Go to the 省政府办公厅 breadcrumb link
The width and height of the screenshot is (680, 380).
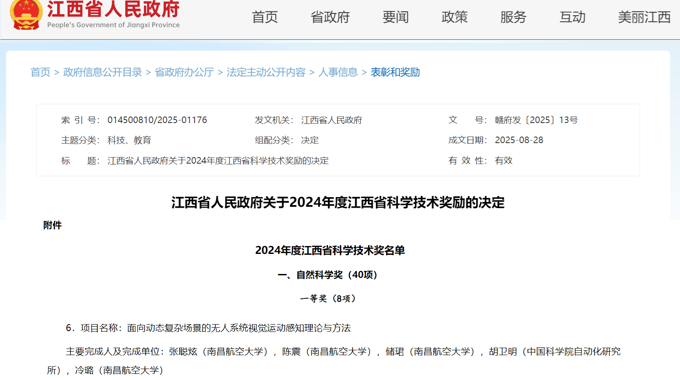184,72
